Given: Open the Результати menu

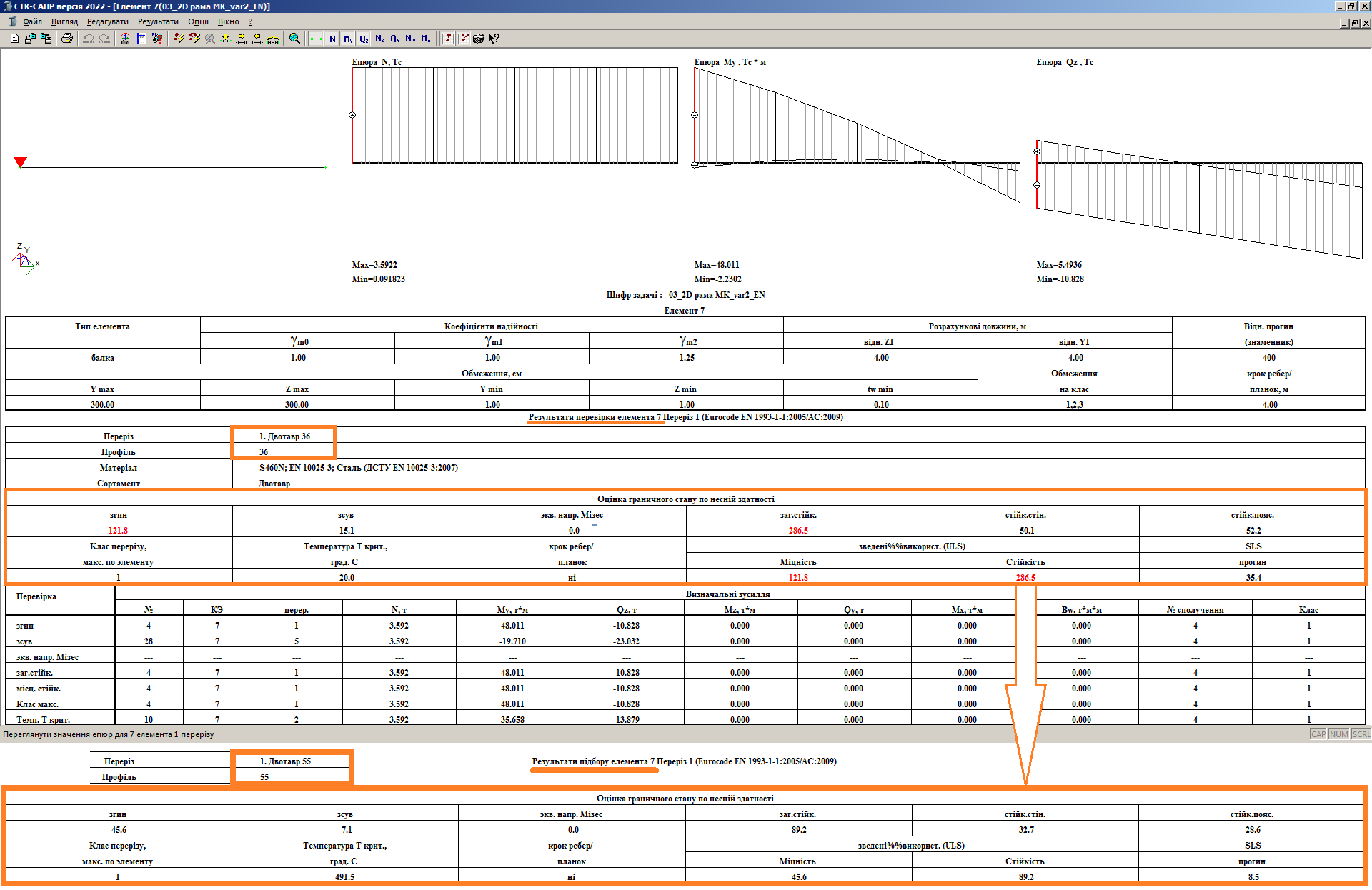Looking at the screenshot, I should [158, 21].
